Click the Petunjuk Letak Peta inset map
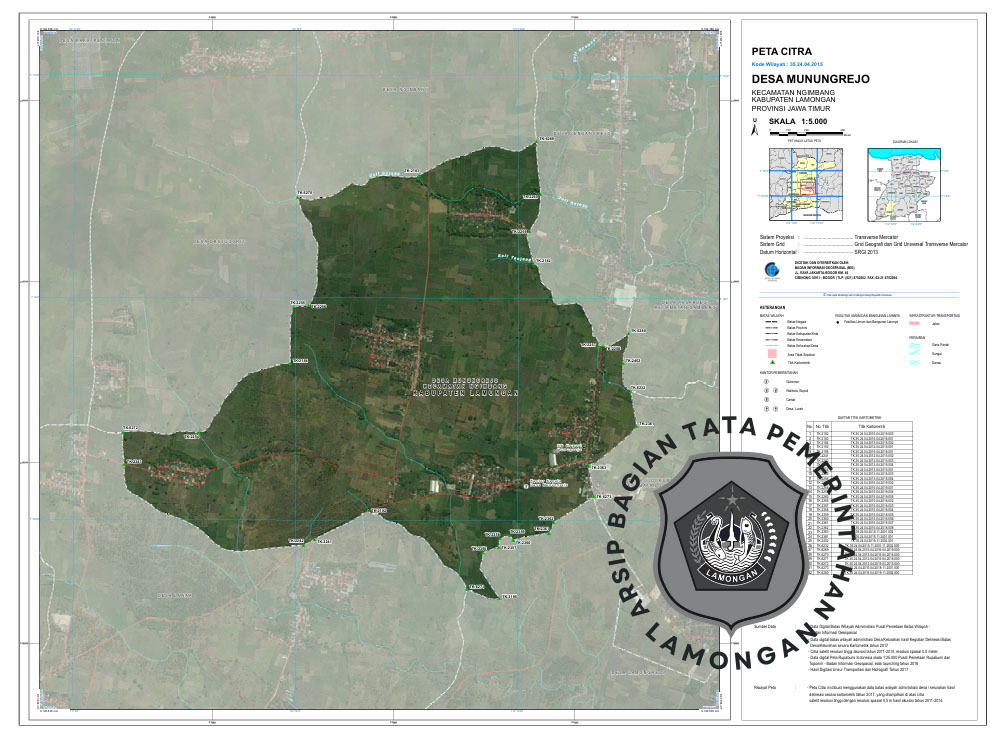 pyautogui.click(x=804, y=185)
